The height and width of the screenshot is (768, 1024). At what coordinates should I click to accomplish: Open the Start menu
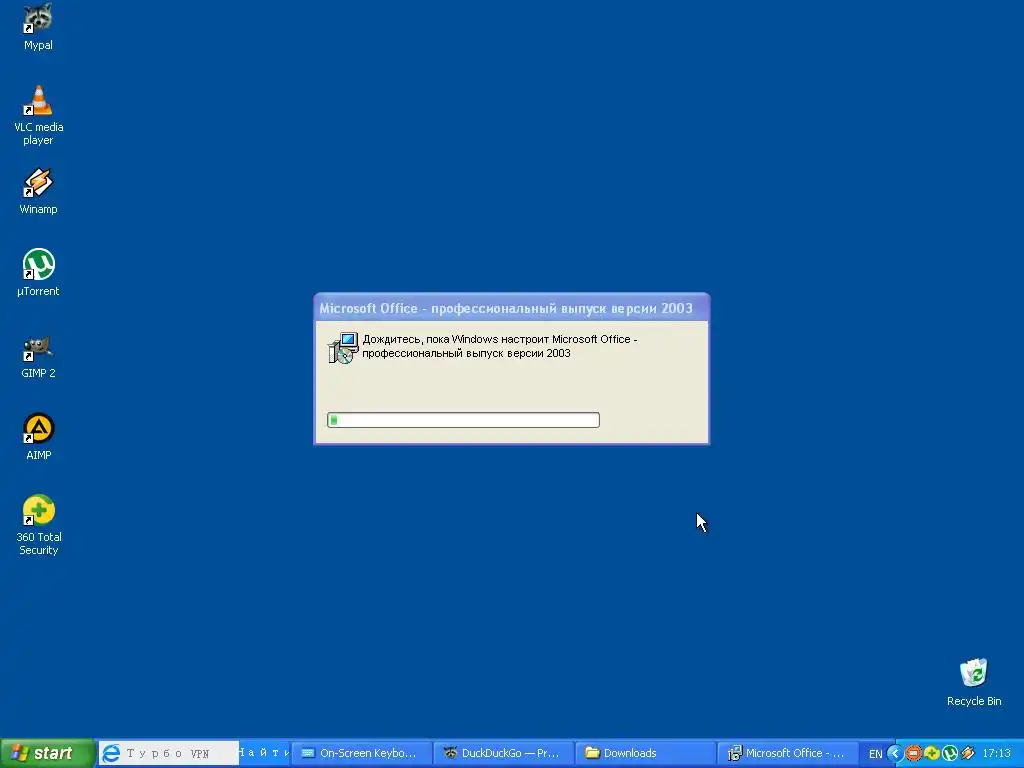46,753
